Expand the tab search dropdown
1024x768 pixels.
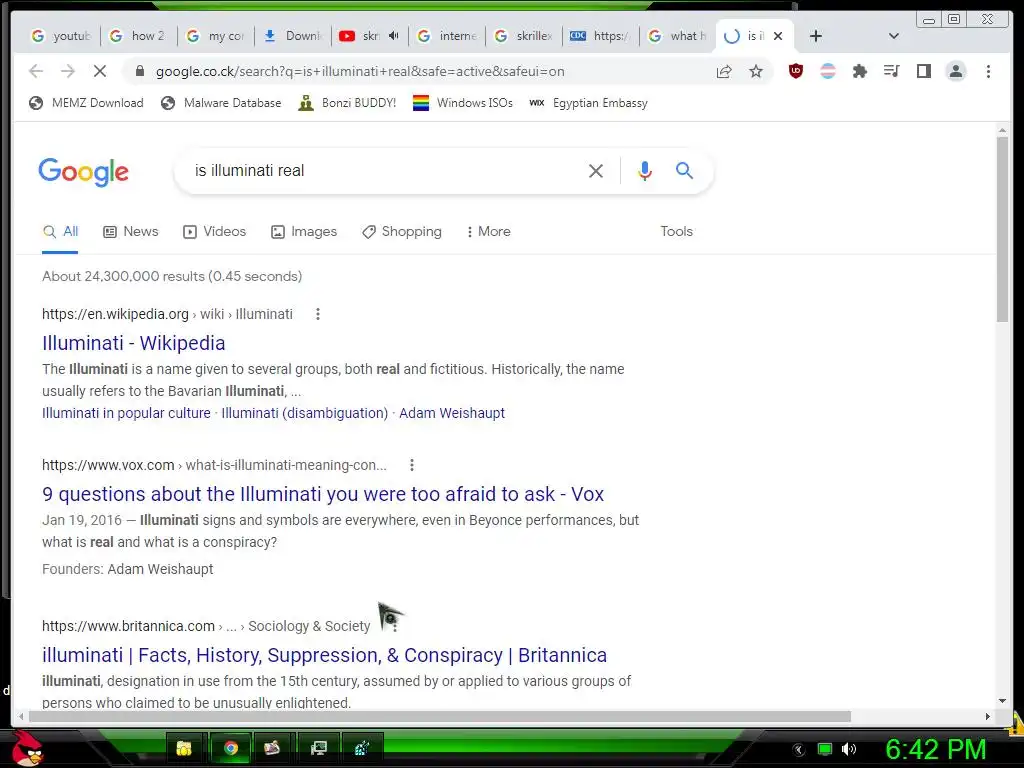893,36
